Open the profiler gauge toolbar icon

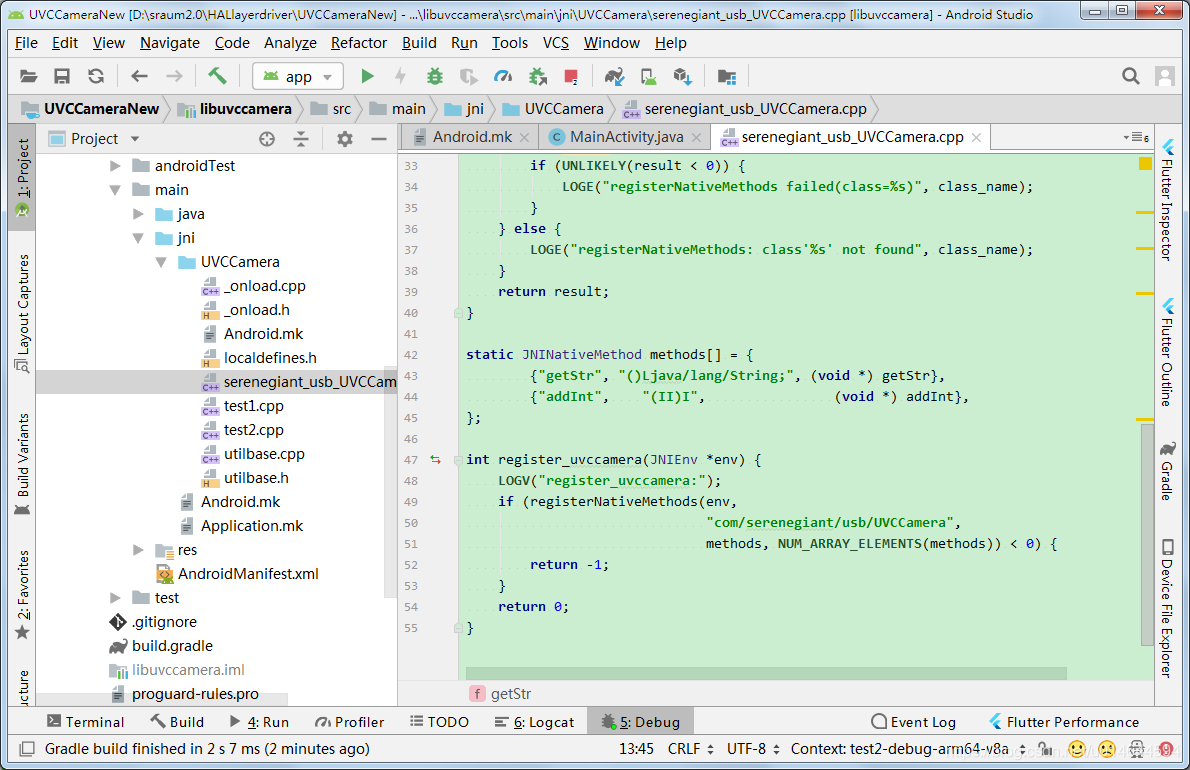(x=503, y=77)
